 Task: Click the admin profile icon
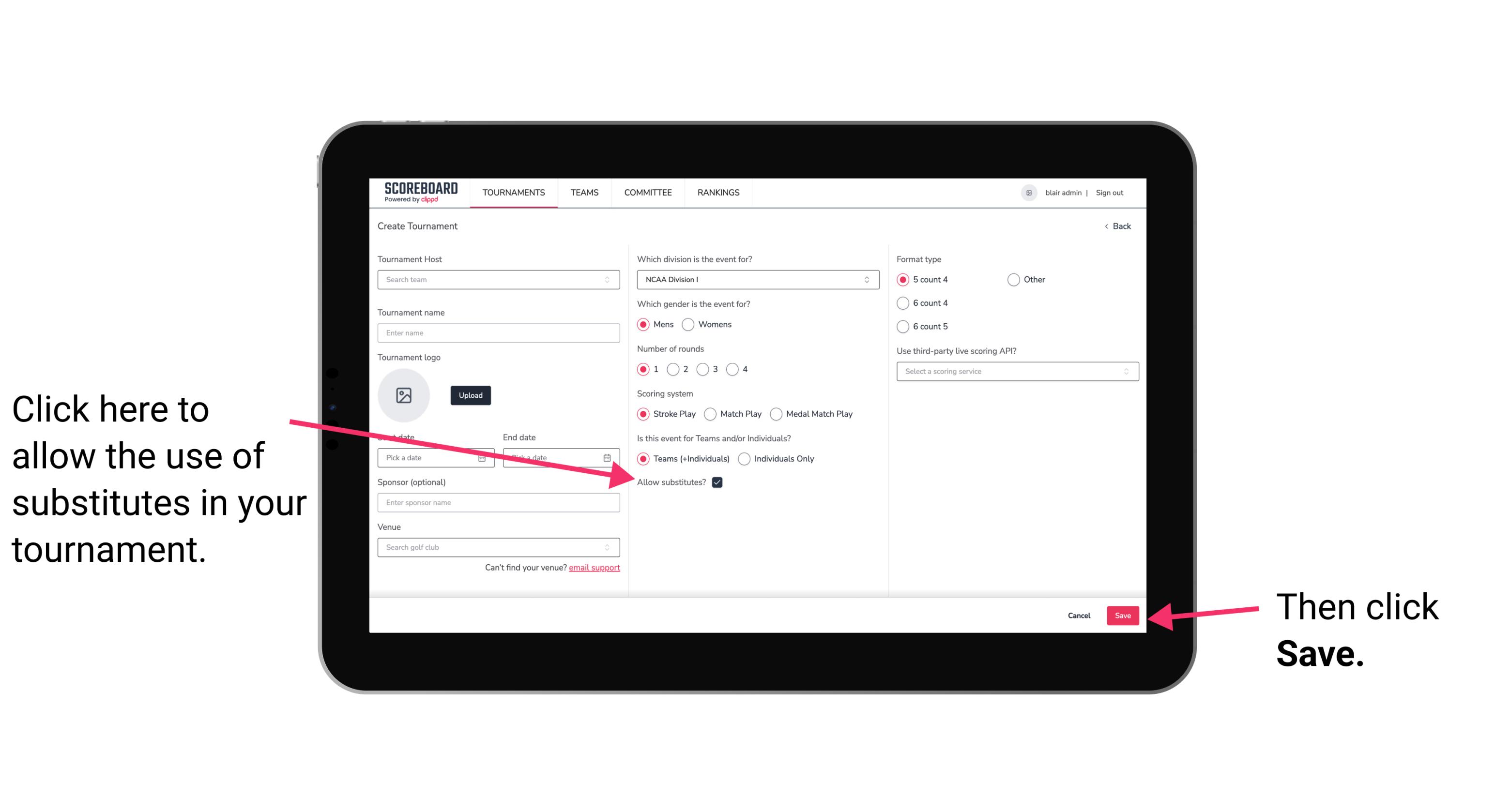(x=1029, y=192)
